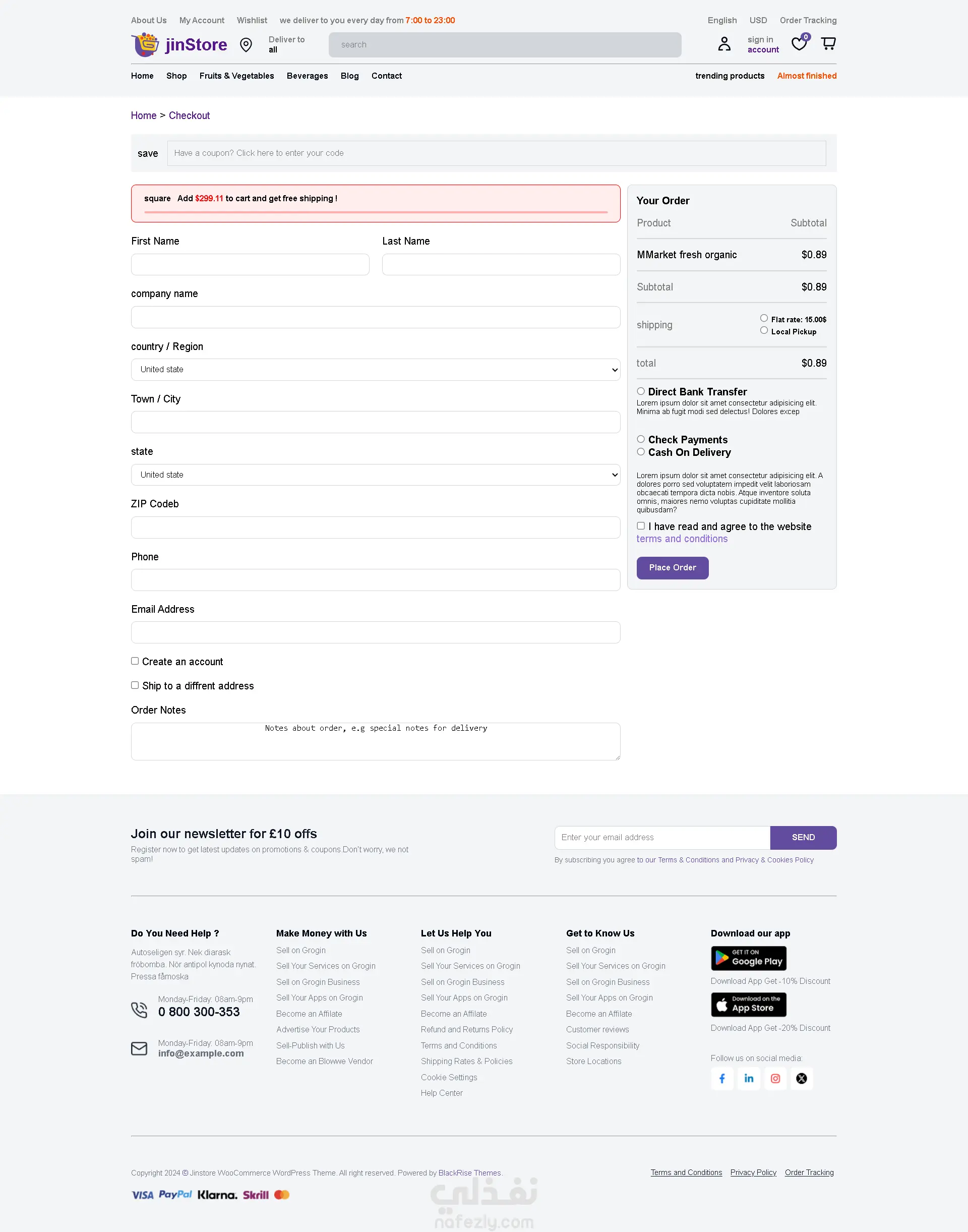This screenshot has height=1232, width=968.
Task: Click the newsletter SEND button
Action: coord(803,838)
